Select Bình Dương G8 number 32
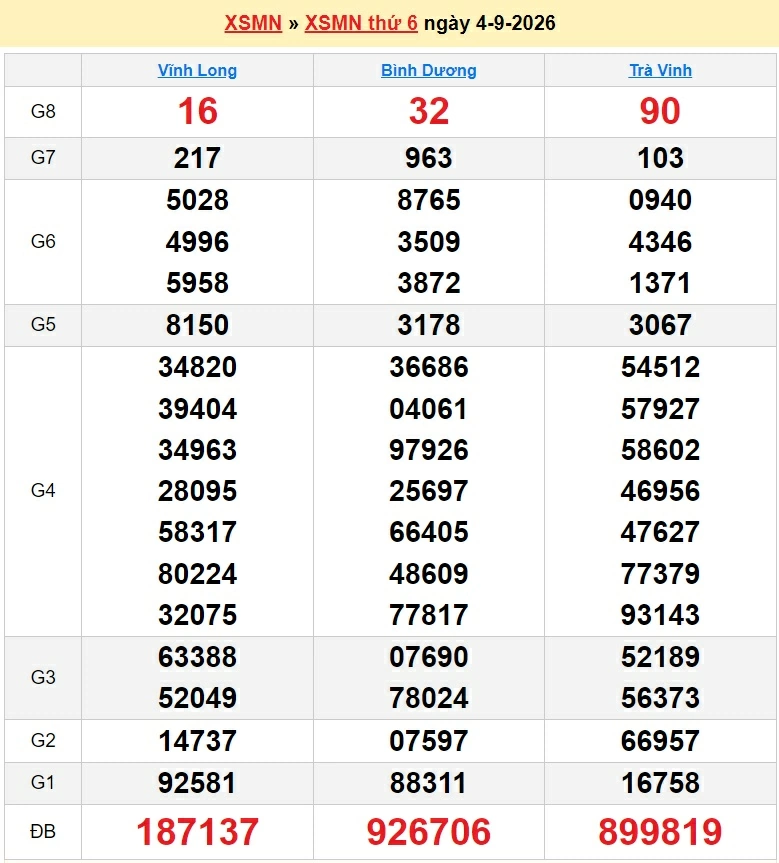The height and width of the screenshot is (863, 779). click(x=429, y=111)
